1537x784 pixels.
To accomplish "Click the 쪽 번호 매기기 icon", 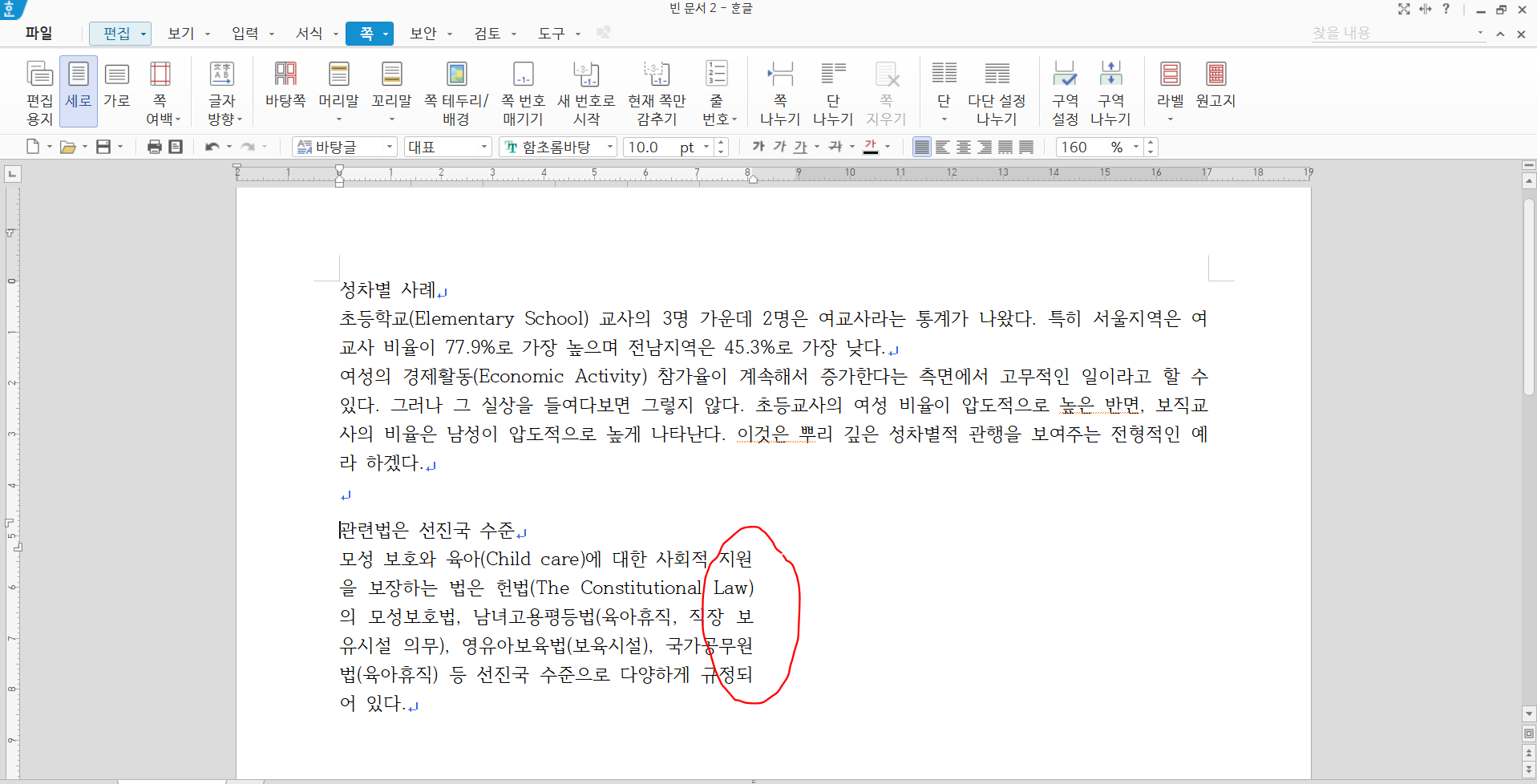I will pos(523,91).
